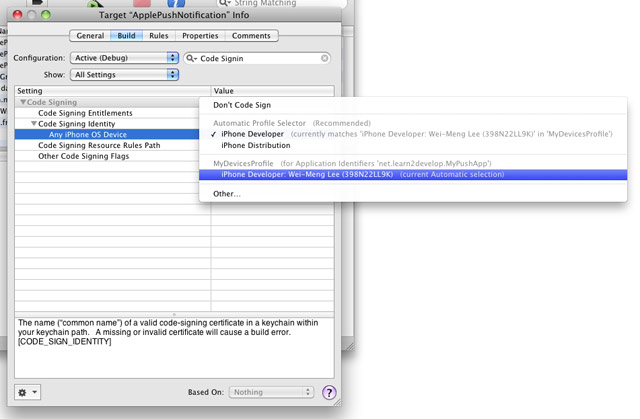Click the green zoom window button

[x=45, y=16]
